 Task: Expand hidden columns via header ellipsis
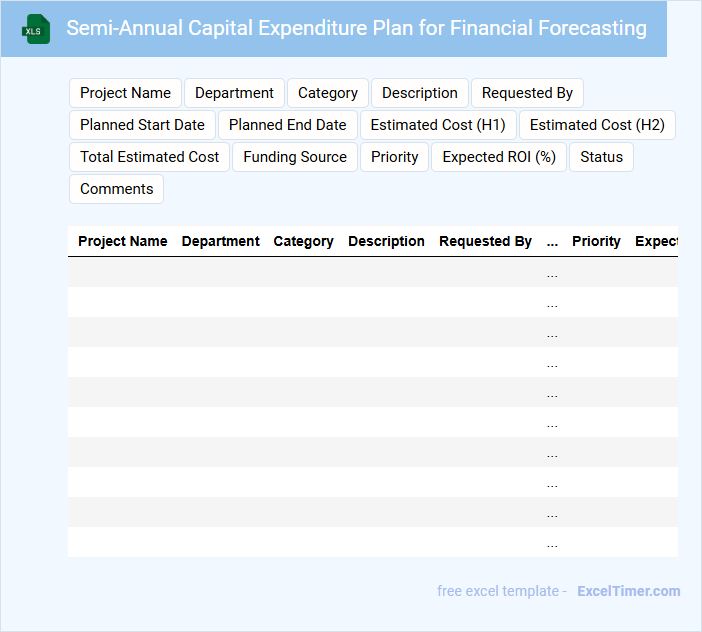click(x=552, y=241)
